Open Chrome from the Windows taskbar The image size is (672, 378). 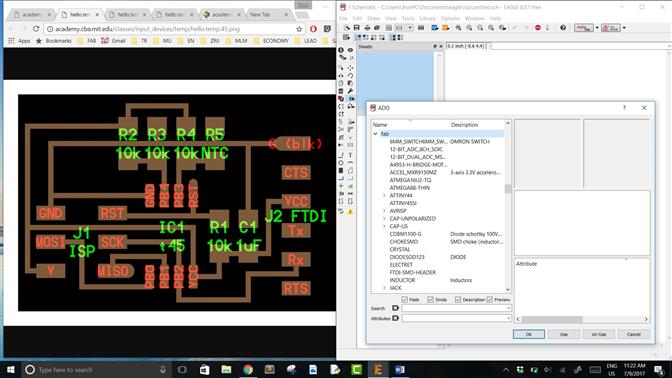coord(248,369)
